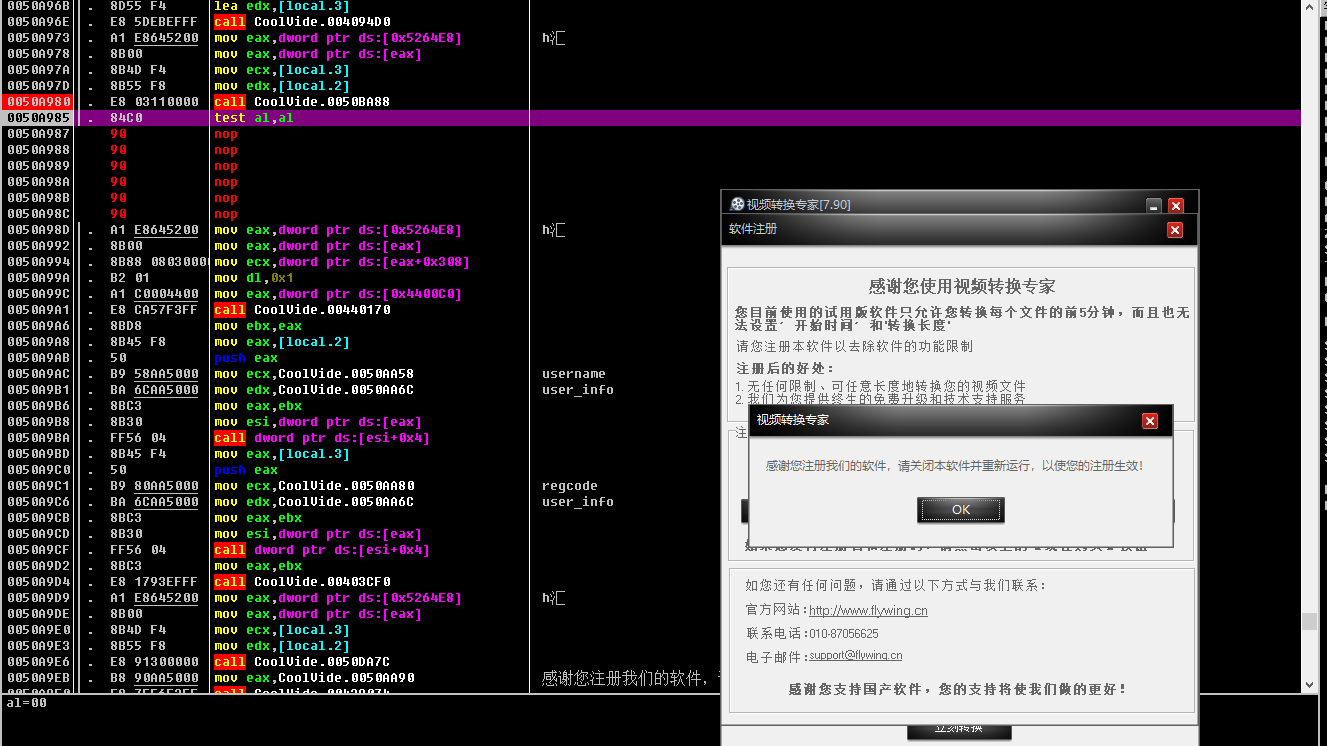Viewport: 1327px width, 746px height.
Task: Click the support@flywing.cn email link
Action: (x=856, y=656)
